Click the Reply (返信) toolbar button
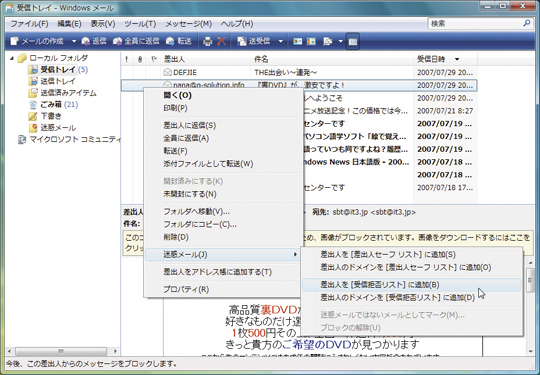Screen dimensions: 540x375 pyautogui.click(x=94, y=41)
